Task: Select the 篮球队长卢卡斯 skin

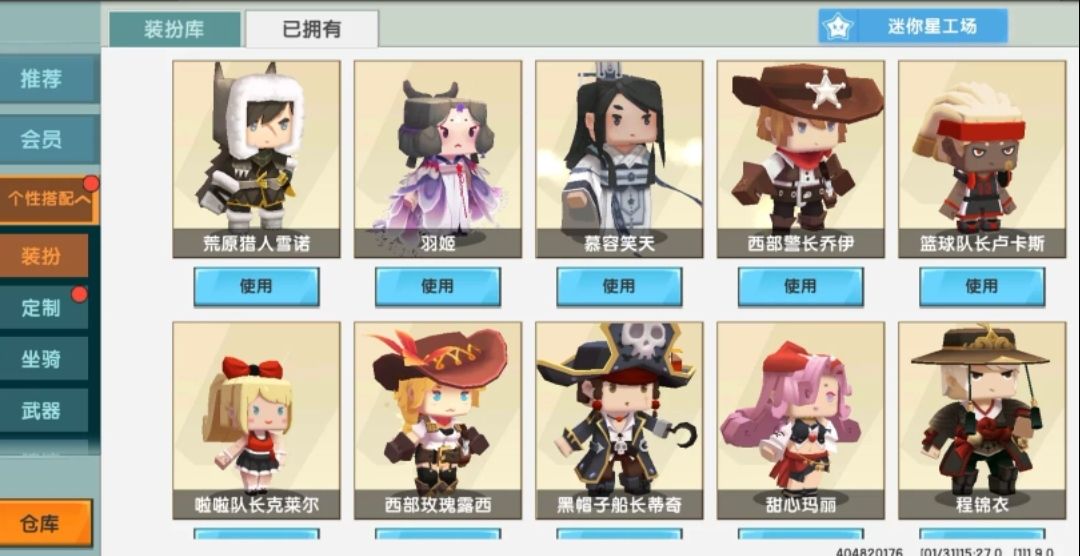Action: click(x=982, y=159)
